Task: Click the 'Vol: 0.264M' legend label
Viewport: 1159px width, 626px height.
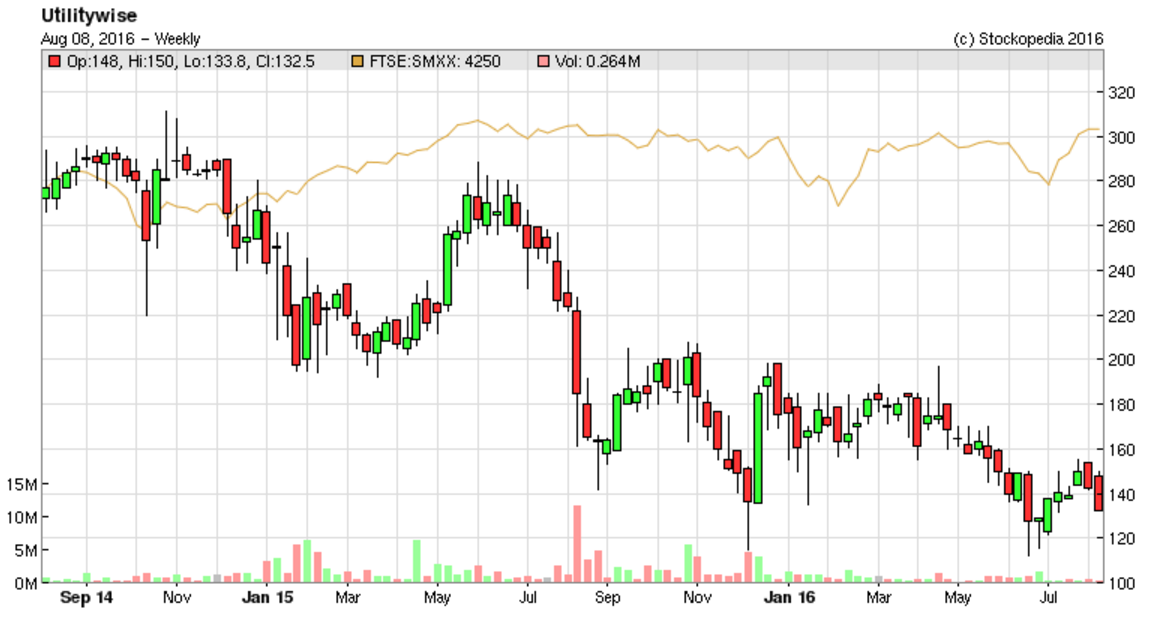Action: pos(598,61)
